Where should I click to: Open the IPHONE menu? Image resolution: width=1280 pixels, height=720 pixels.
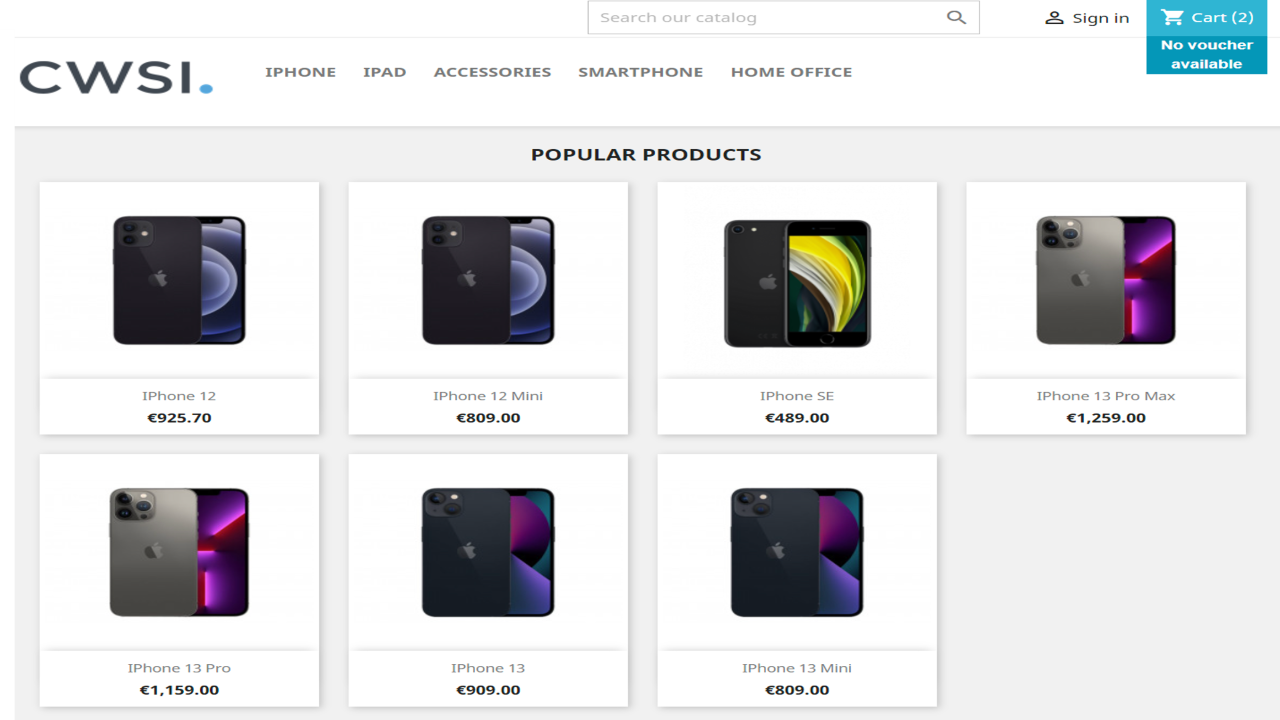(300, 72)
